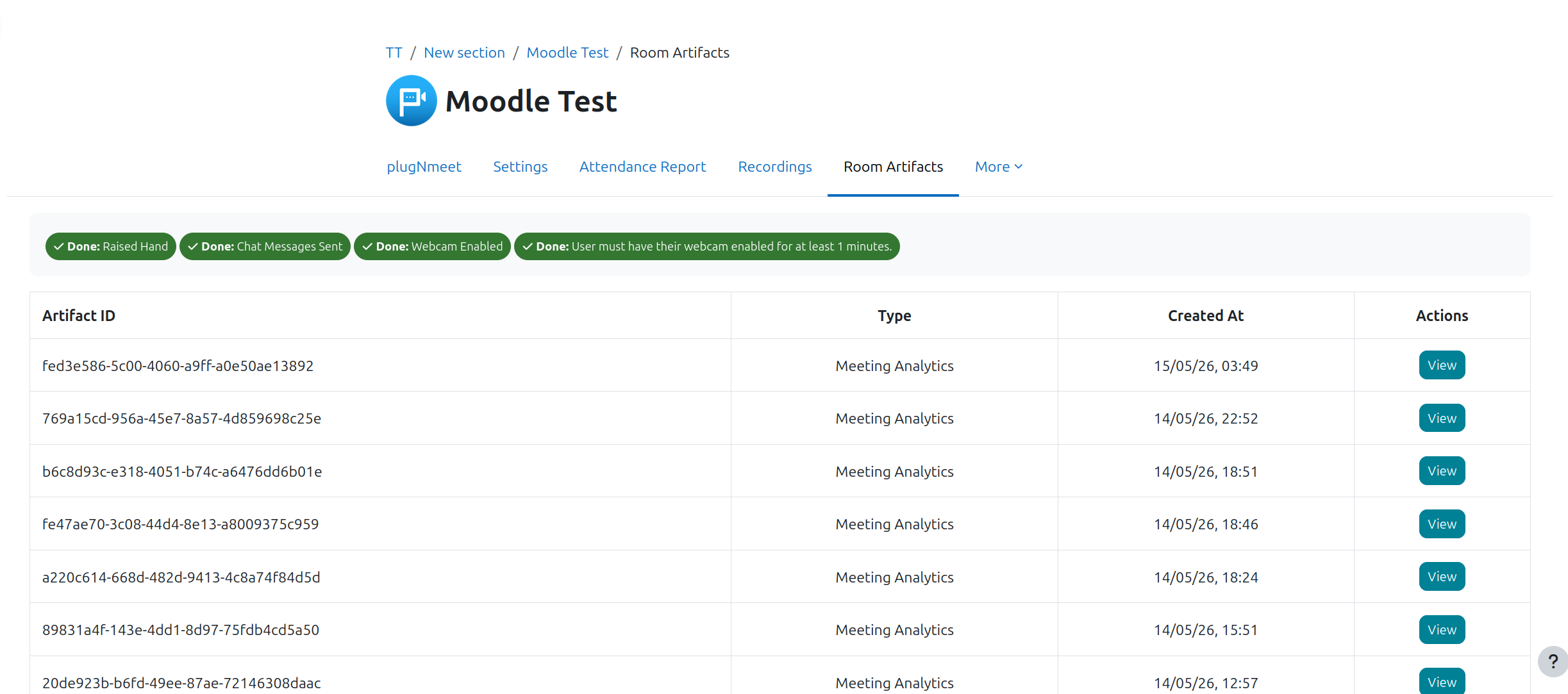View artifact 89831a4f-143e-4dd1-8d97-75fdb4cd5a50
The height and width of the screenshot is (694, 1568).
pyautogui.click(x=1442, y=629)
